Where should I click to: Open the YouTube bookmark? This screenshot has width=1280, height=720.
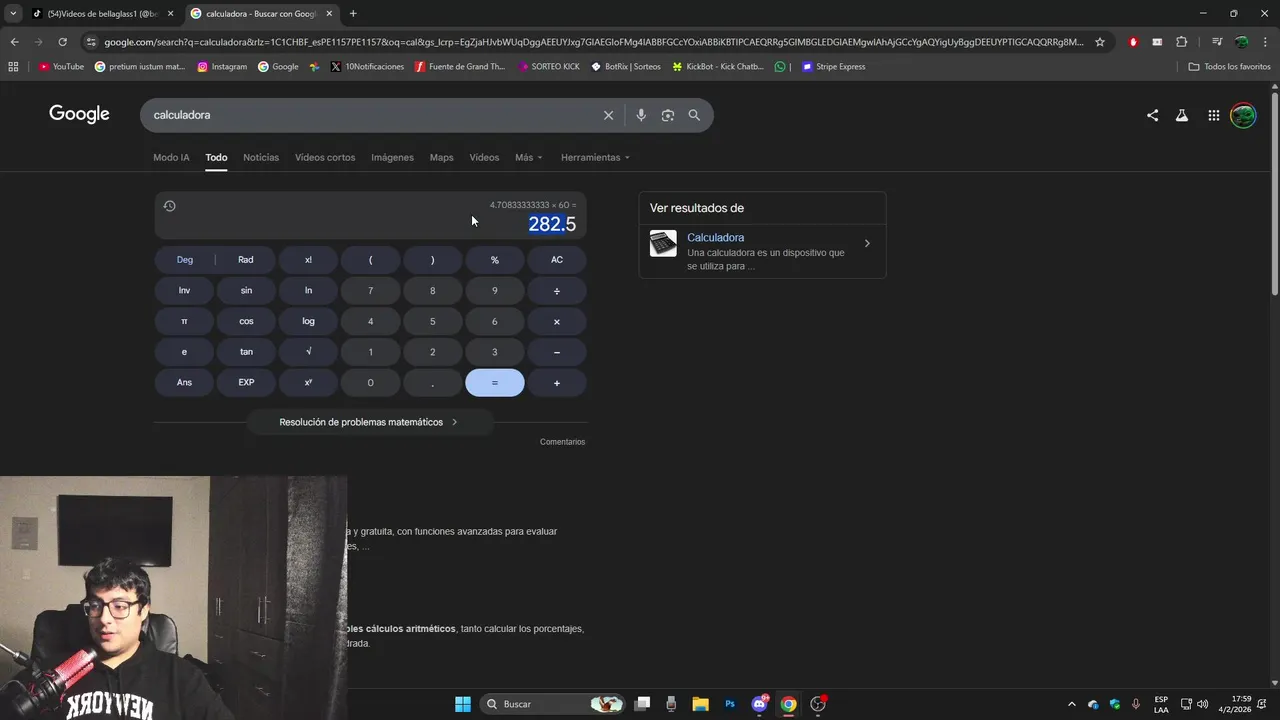pyautogui.click(x=61, y=67)
